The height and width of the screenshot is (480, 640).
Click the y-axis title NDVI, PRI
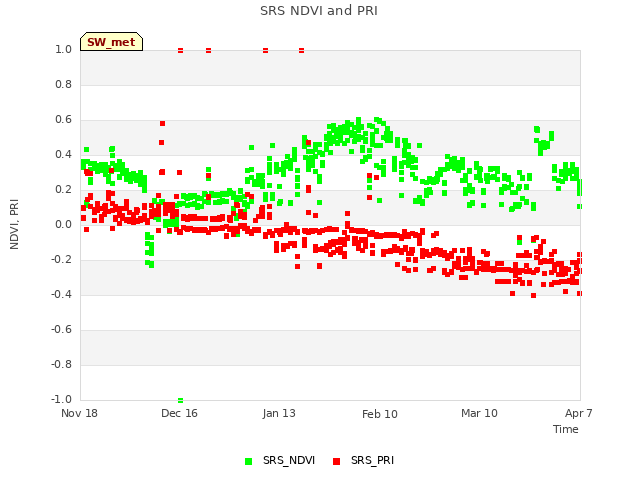pos(14,224)
